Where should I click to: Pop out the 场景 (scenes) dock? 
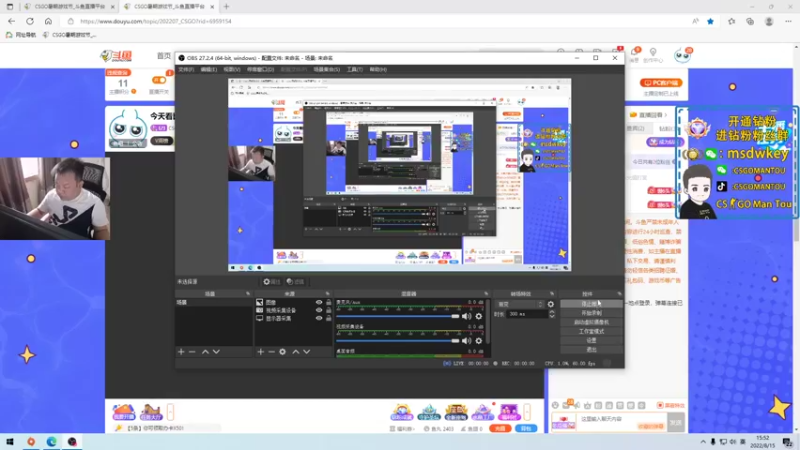(248, 294)
